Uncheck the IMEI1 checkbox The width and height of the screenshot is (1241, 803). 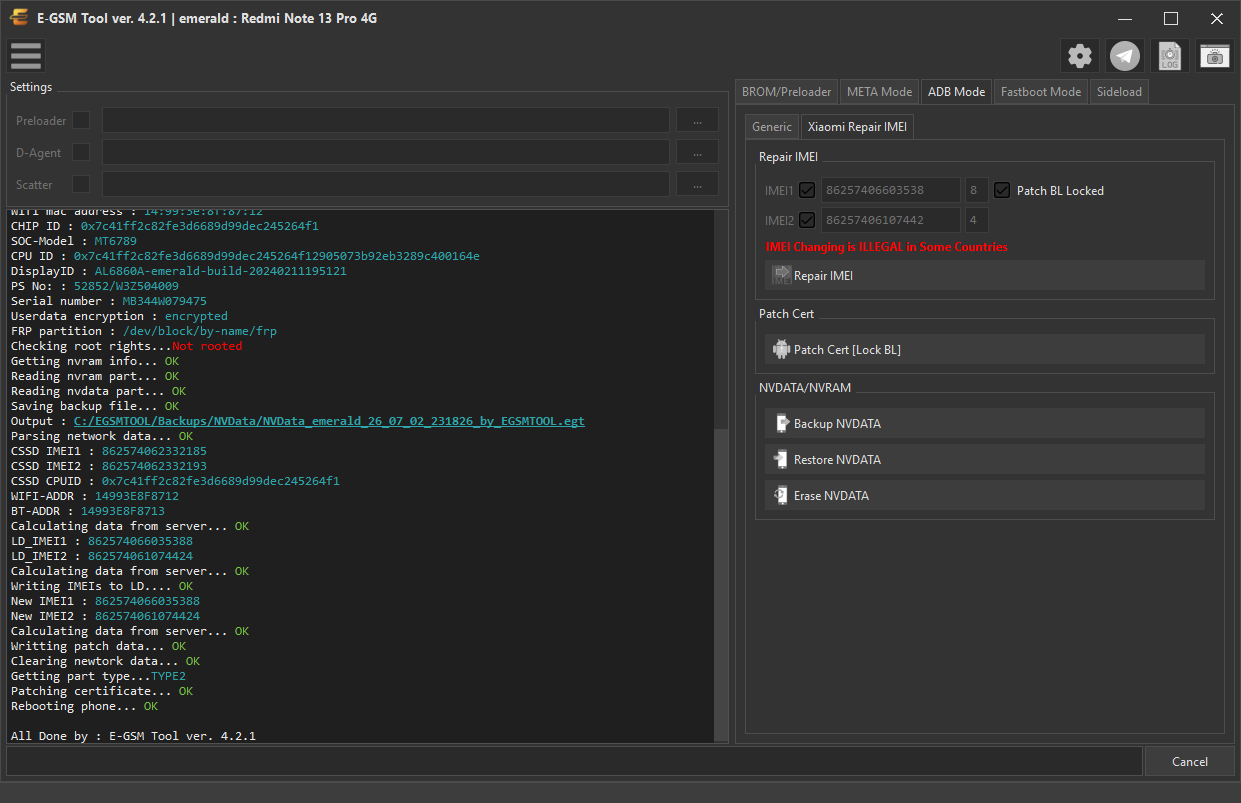[x=807, y=190]
